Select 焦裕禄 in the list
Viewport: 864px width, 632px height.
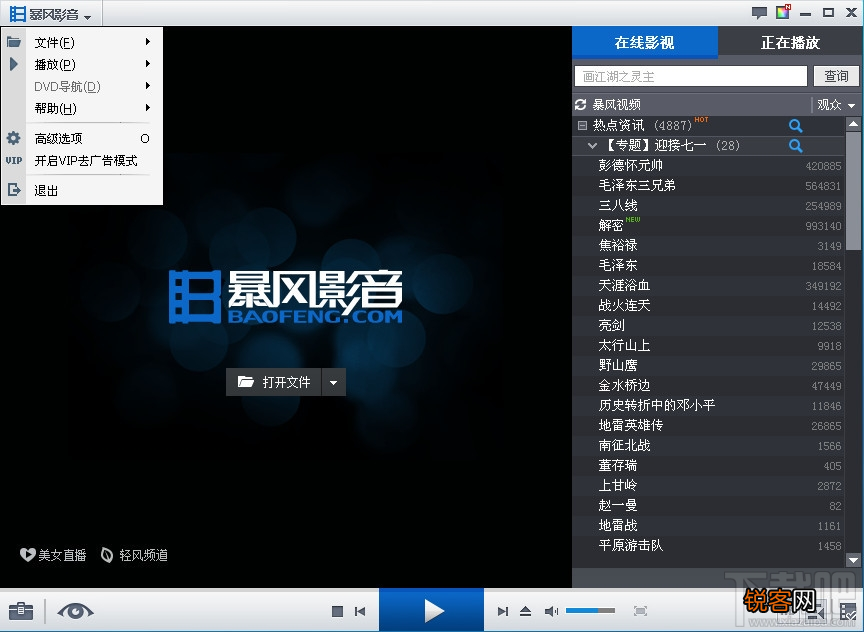click(x=709, y=245)
